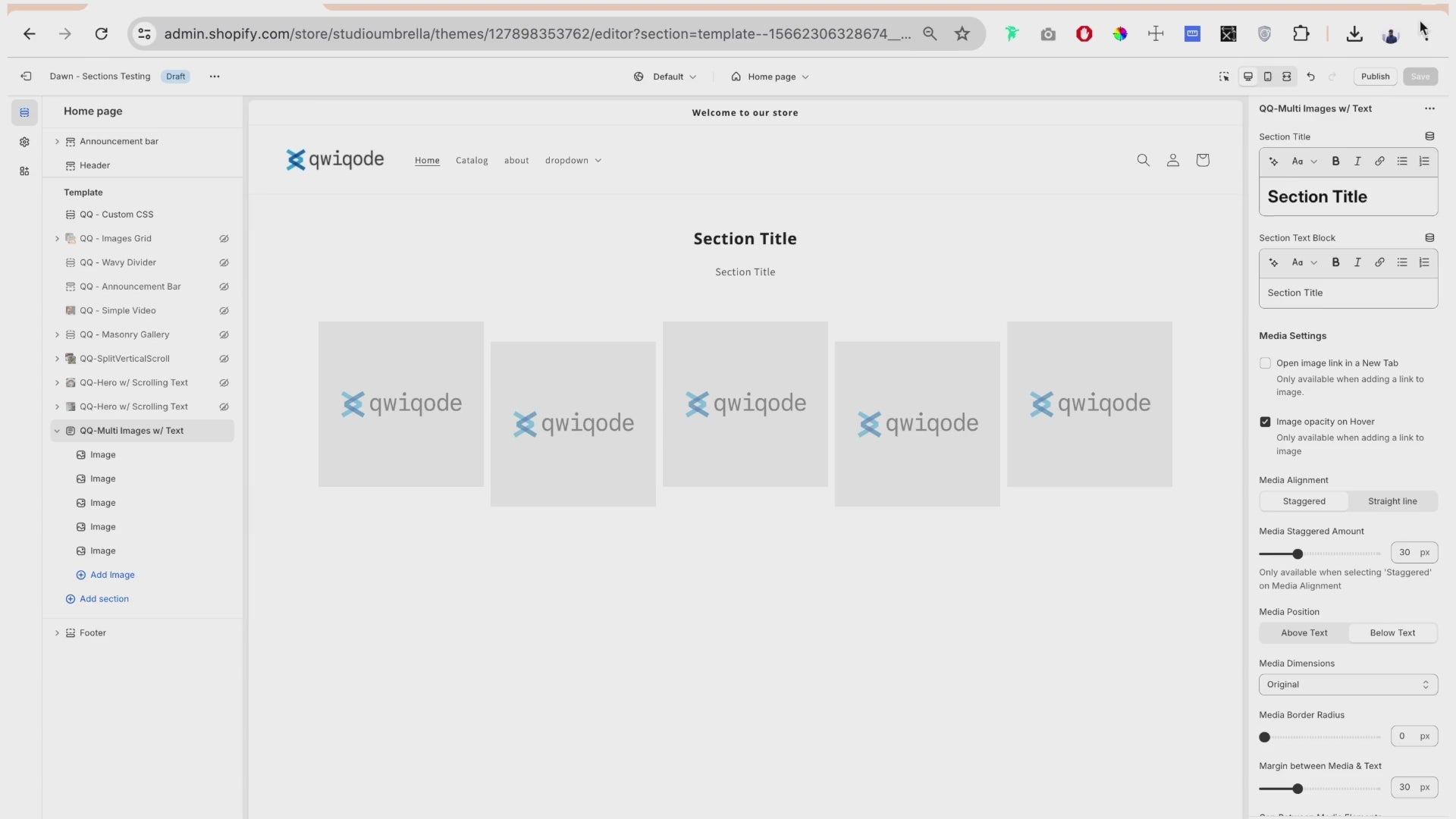Click the undo arrow in top bar
This screenshot has width=1456, height=819.
(1310, 77)
